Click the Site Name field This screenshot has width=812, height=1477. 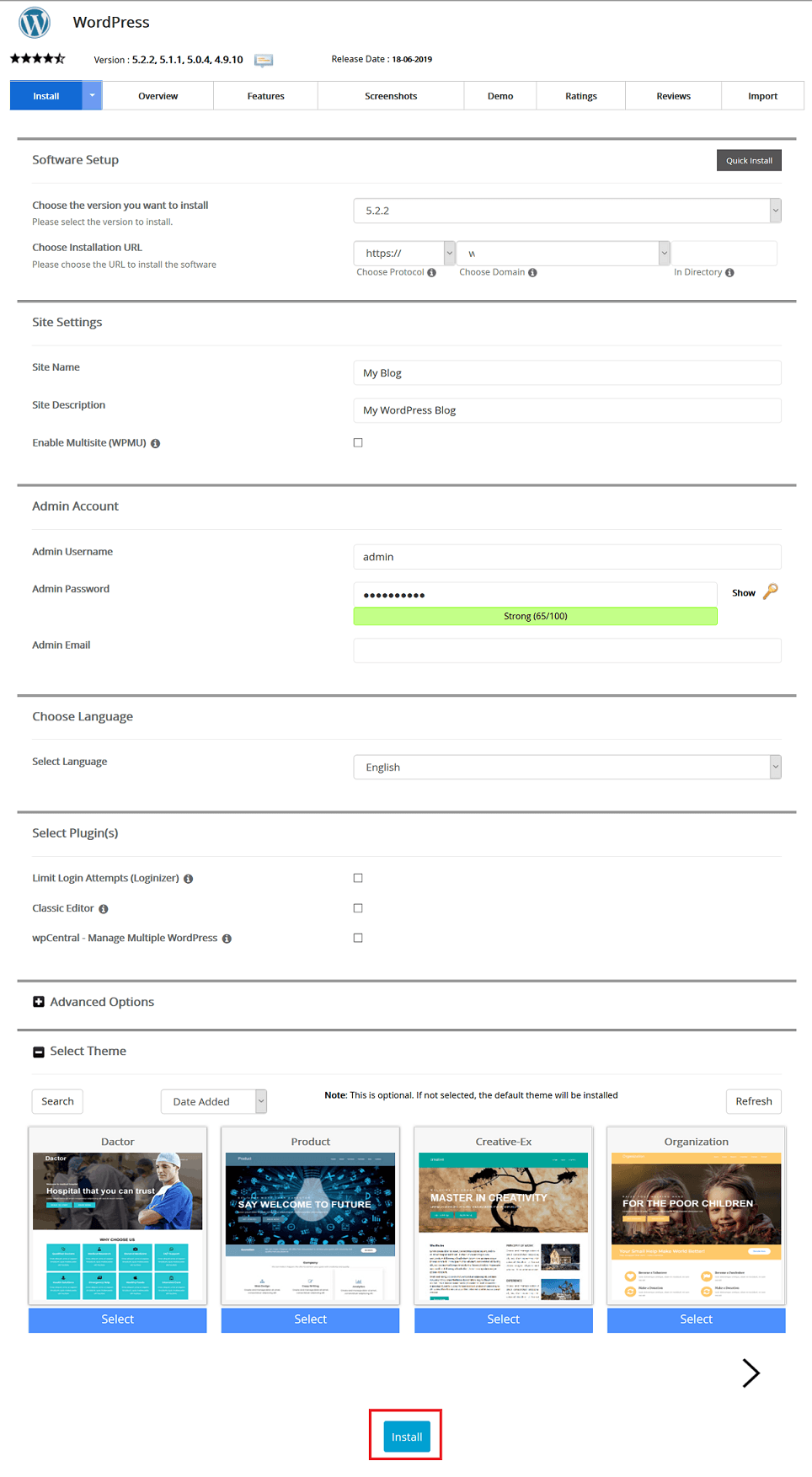[x=567, y=372]
